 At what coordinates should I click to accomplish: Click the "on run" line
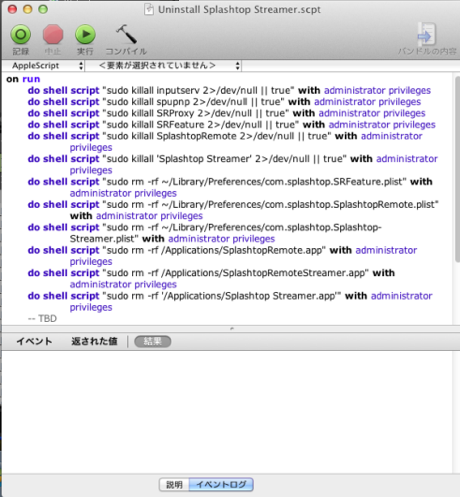click(x=23, y=79)
